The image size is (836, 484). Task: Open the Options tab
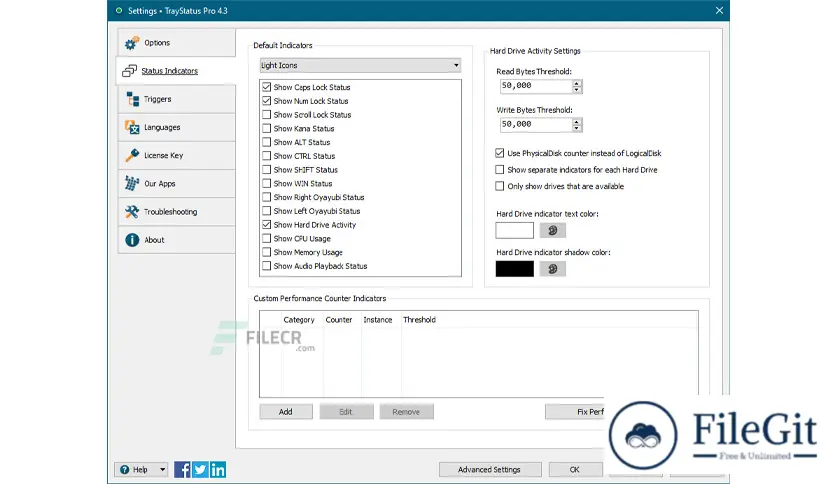[x=176, y=43]
